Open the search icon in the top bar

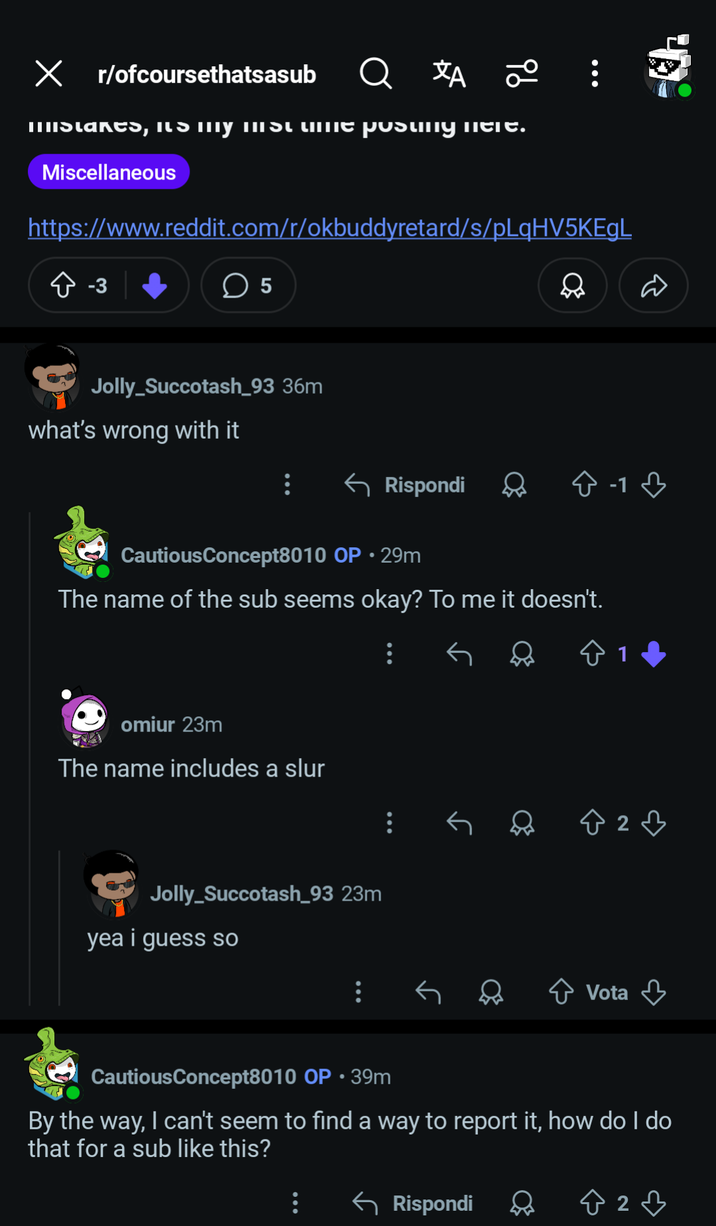375,73
